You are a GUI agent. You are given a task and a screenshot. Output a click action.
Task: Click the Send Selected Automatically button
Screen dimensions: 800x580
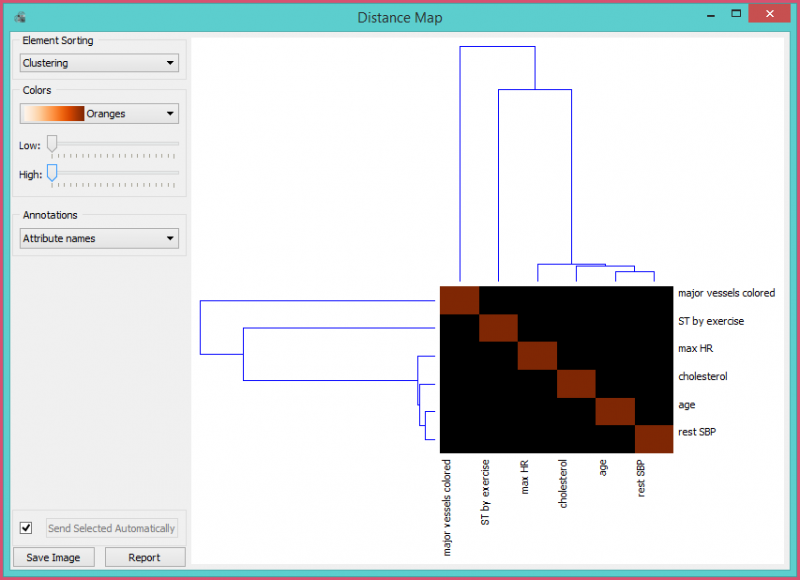pyautogui.click(x=111, y=528)
